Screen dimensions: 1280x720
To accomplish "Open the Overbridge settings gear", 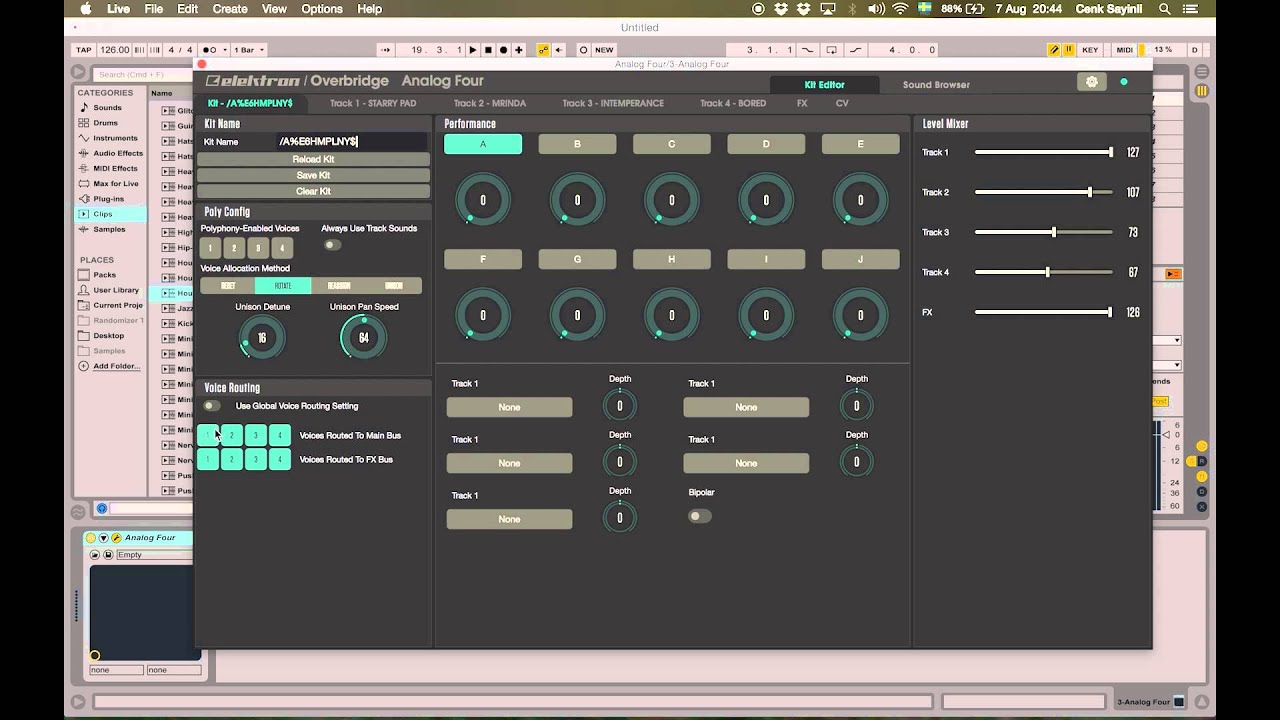I will (1091, 82).
